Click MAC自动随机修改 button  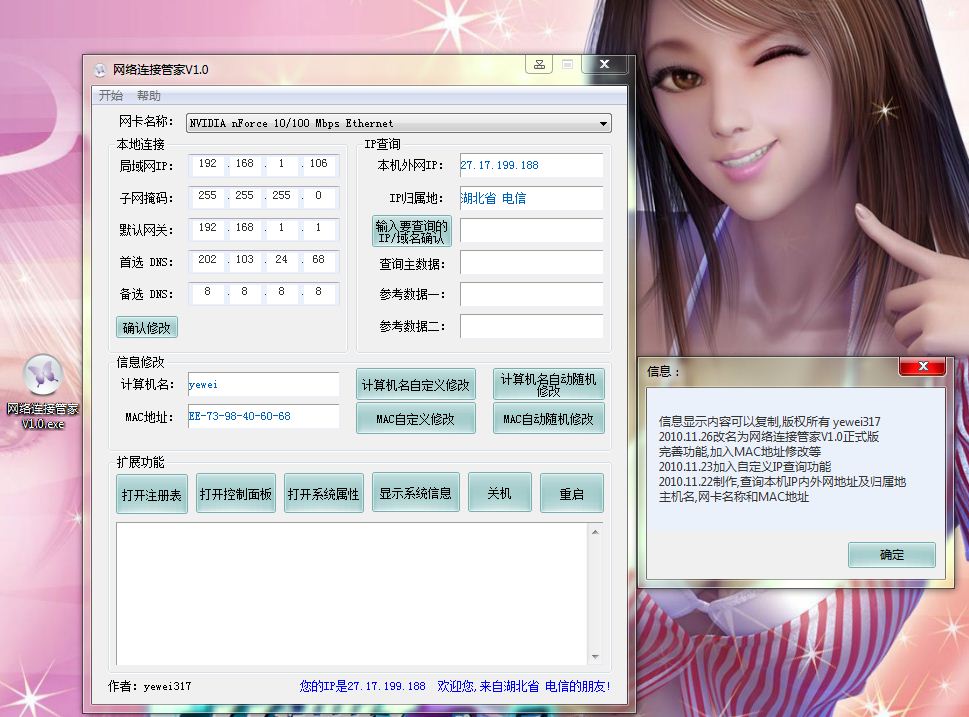tap(548, 419)
